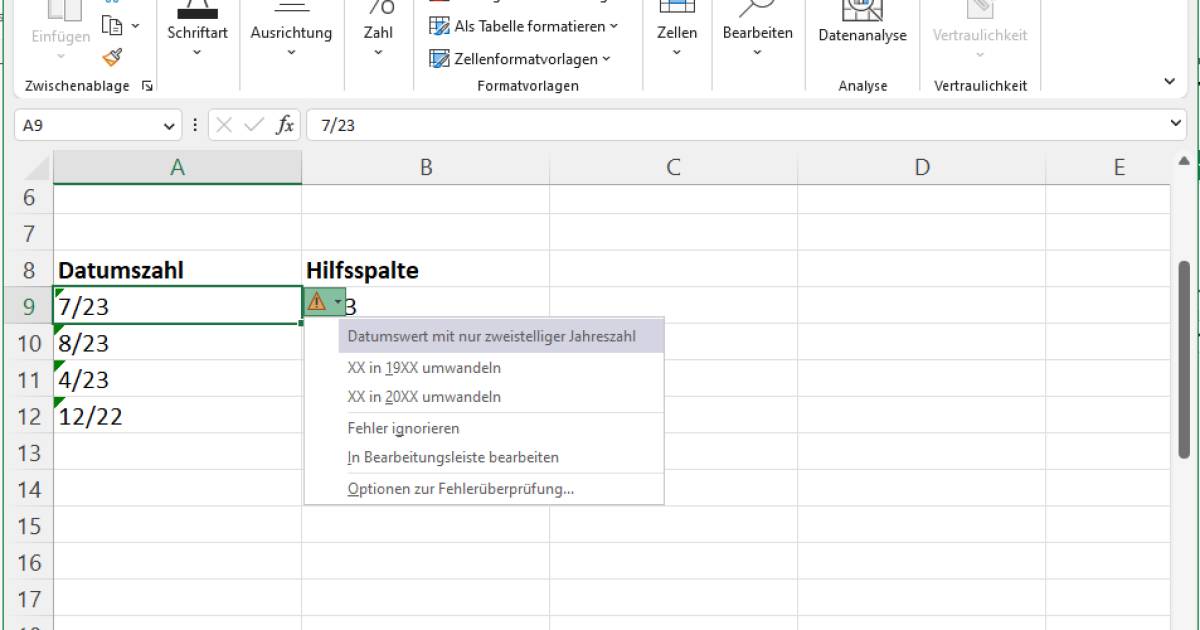This screenshot has width=1200, height=630.
Task: Click the Zellenformatvorlagen icon
Action: tap(439, 59)
